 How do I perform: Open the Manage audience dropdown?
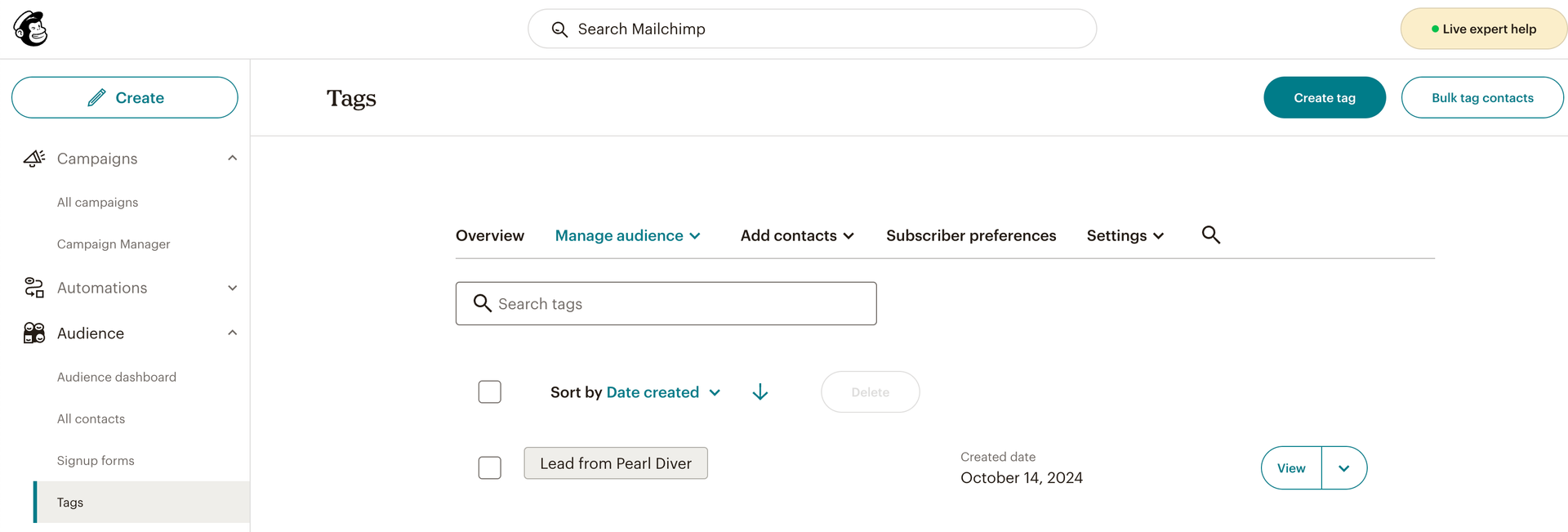627,235
